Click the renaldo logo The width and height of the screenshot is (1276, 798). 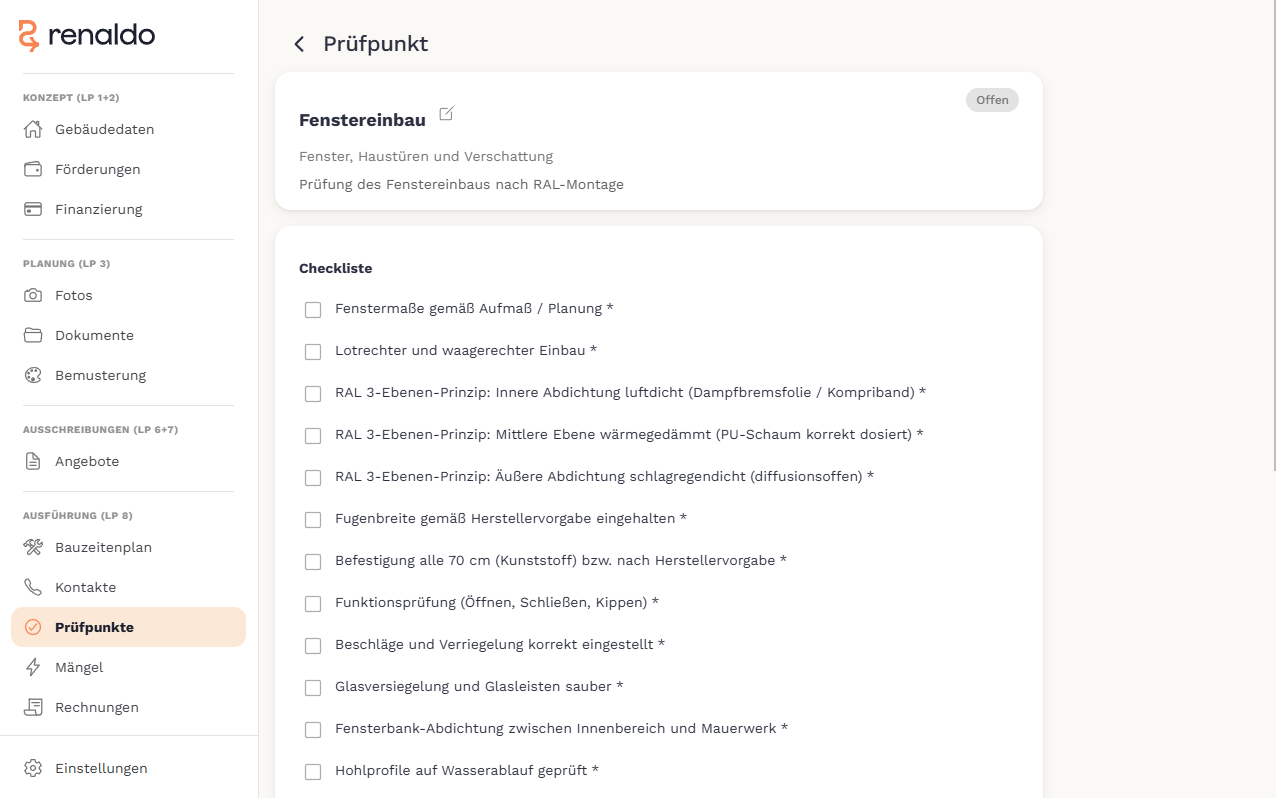click(x=87, y=36)
